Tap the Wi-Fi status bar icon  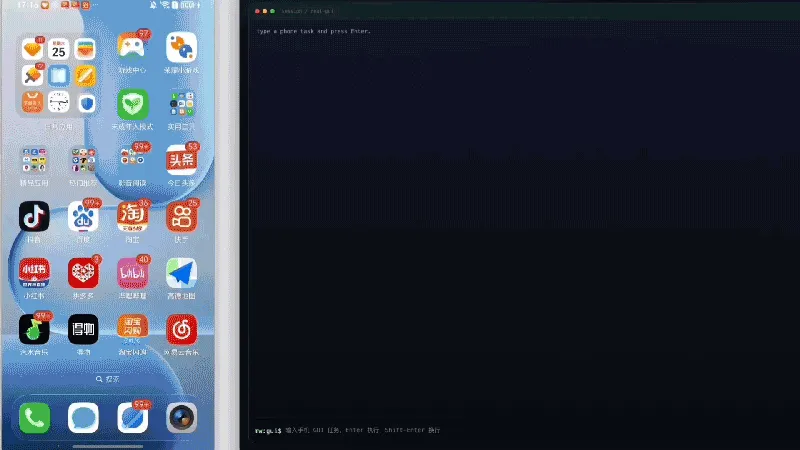(165, 5)
